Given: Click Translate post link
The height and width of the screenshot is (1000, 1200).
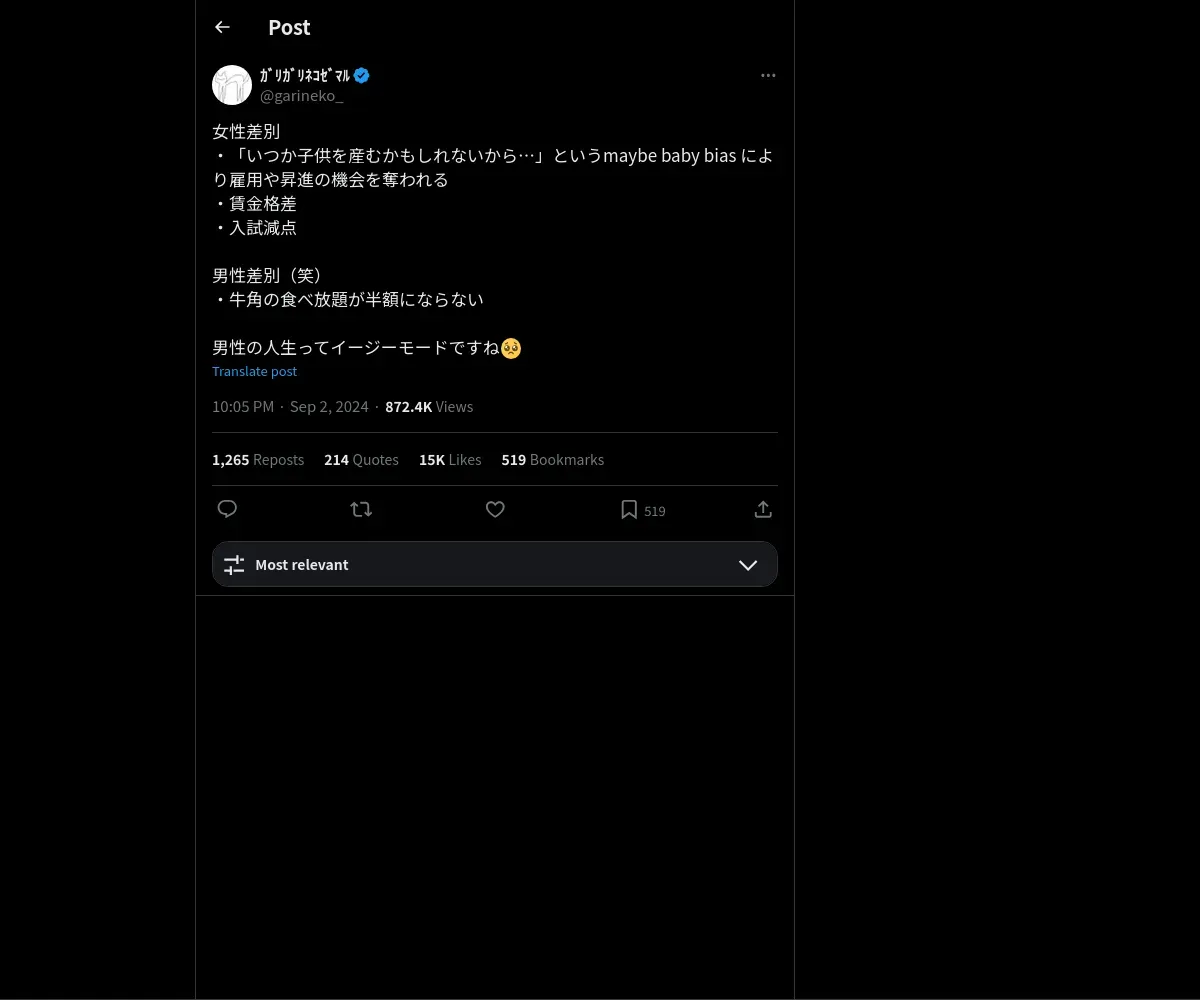Looking at the screenshot, I should coord(254,371).
